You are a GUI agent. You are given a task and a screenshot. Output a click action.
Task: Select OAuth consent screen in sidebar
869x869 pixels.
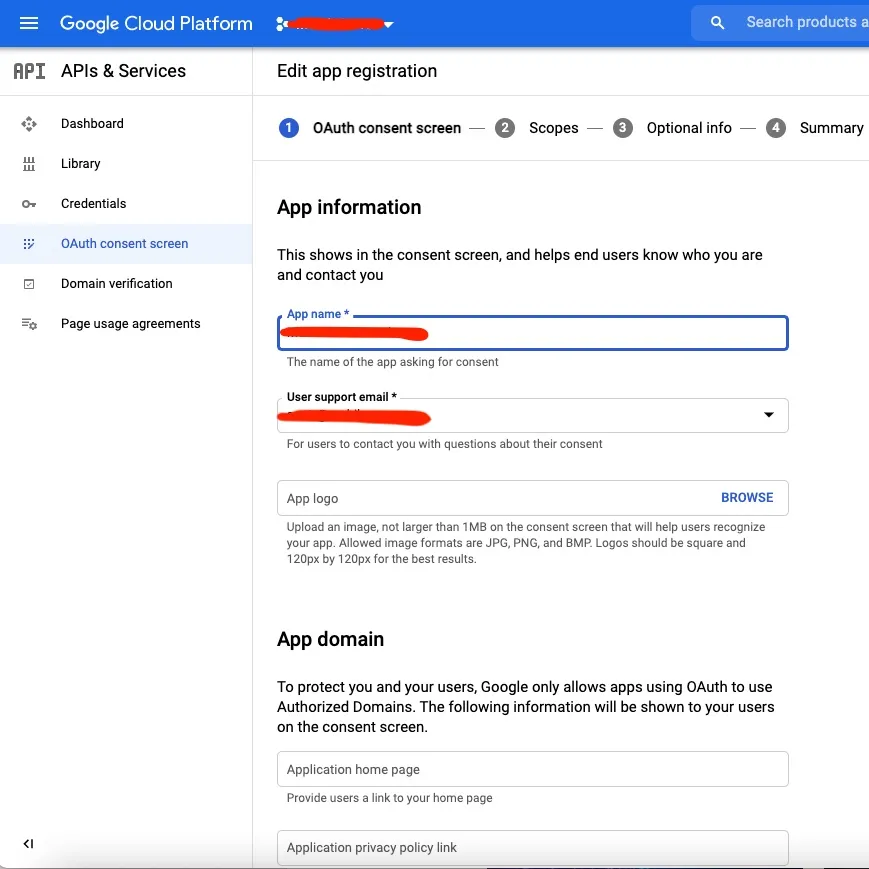point(126,244)
